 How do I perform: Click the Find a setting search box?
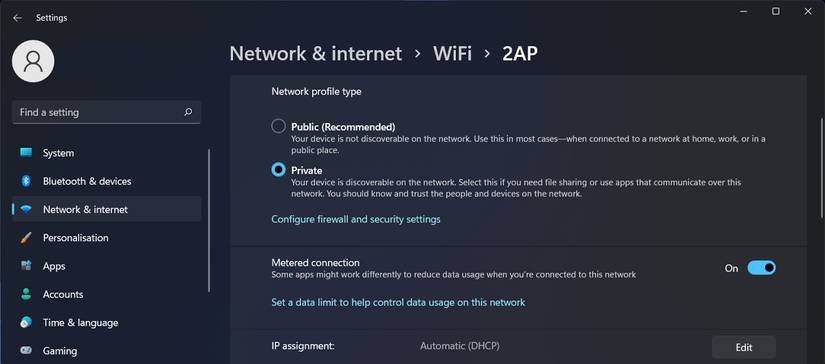tap(106, 112)
